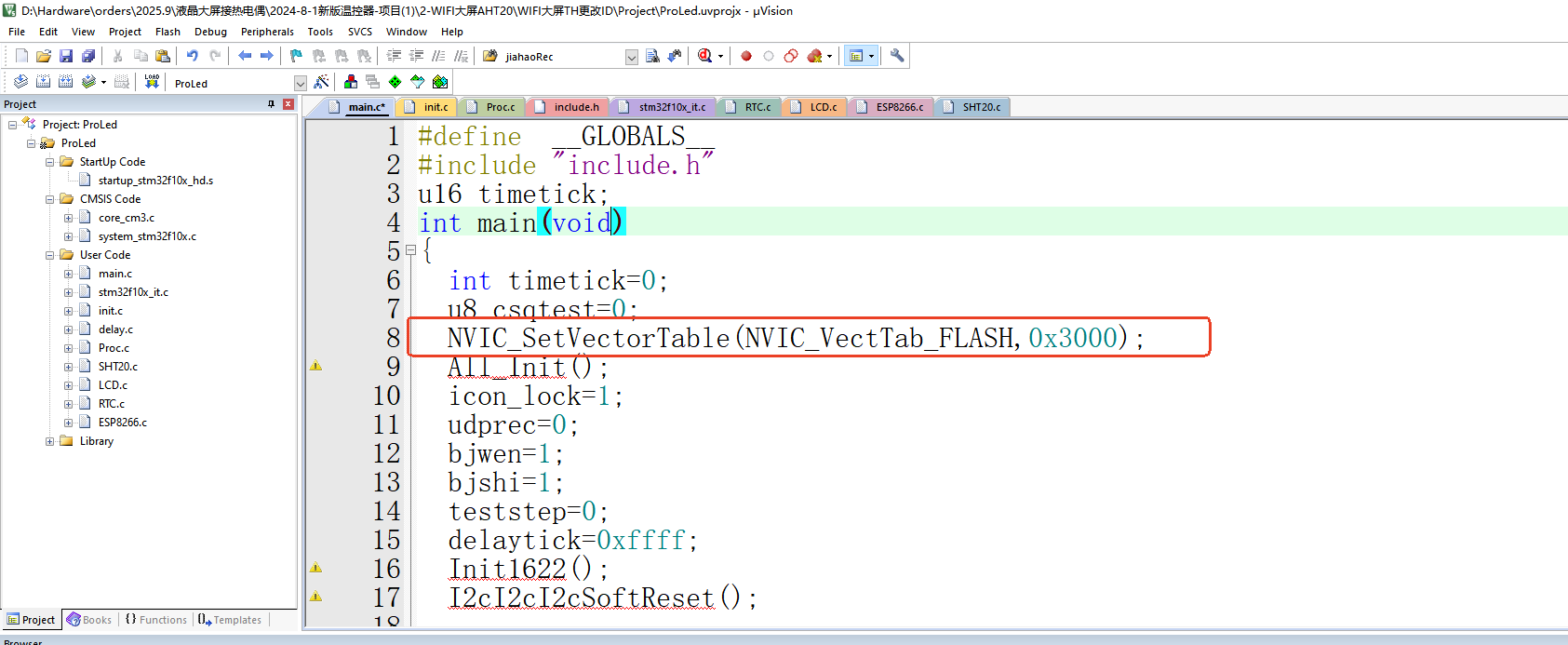Click the Manage Run-Time Environment green diamond icon

395,82
